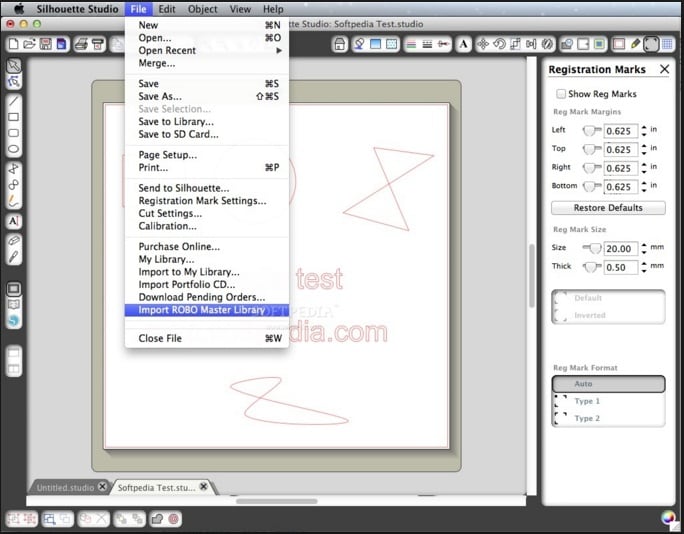Click the Bottom margin stepper arrows
The width and height of the screenshot is (684, 534).
pyautogui.click(x=644, y=187)
